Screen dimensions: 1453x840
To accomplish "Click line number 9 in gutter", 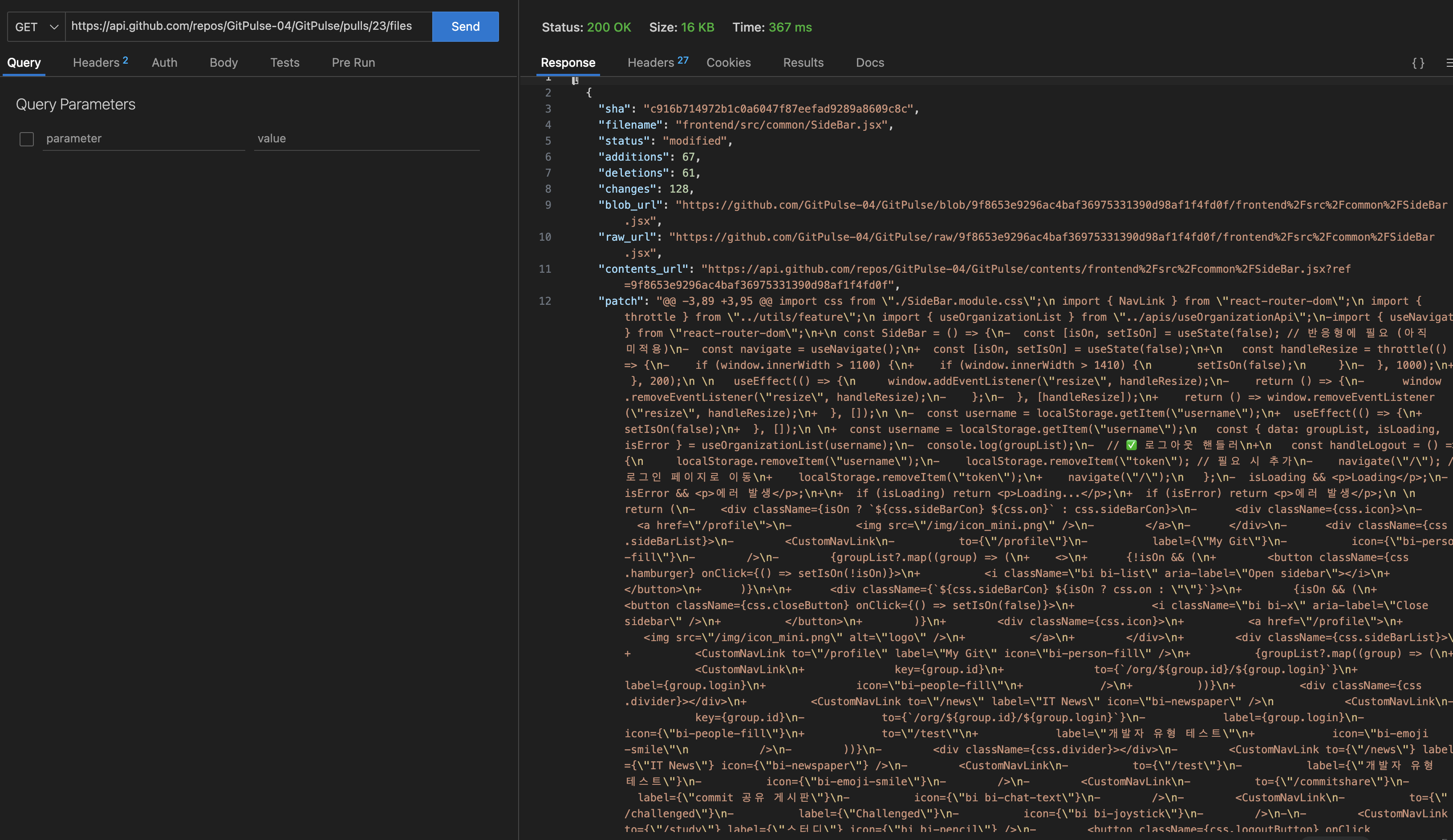I will click(x=548, y=205).
